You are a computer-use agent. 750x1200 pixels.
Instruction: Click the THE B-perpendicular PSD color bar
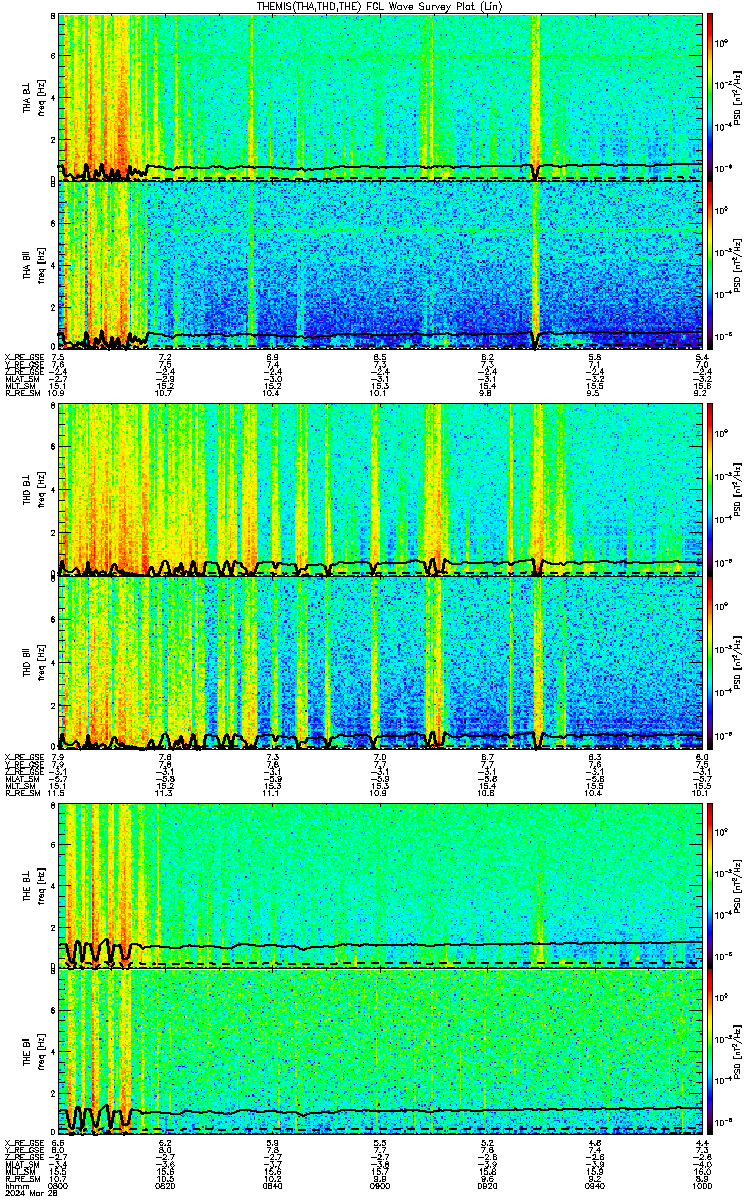pos(711,886)
